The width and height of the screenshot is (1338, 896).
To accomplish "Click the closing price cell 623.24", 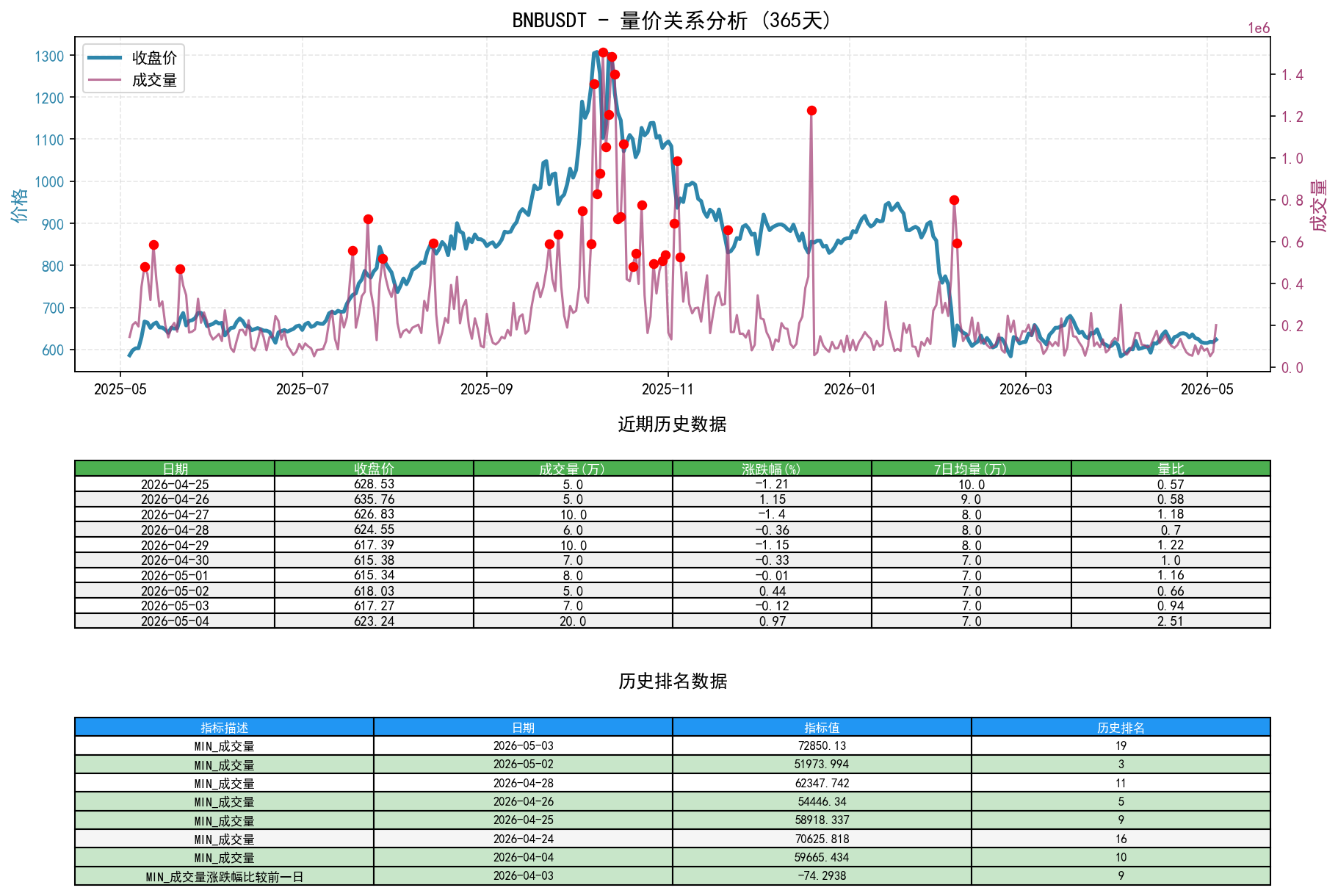I will tap(374, 621).
